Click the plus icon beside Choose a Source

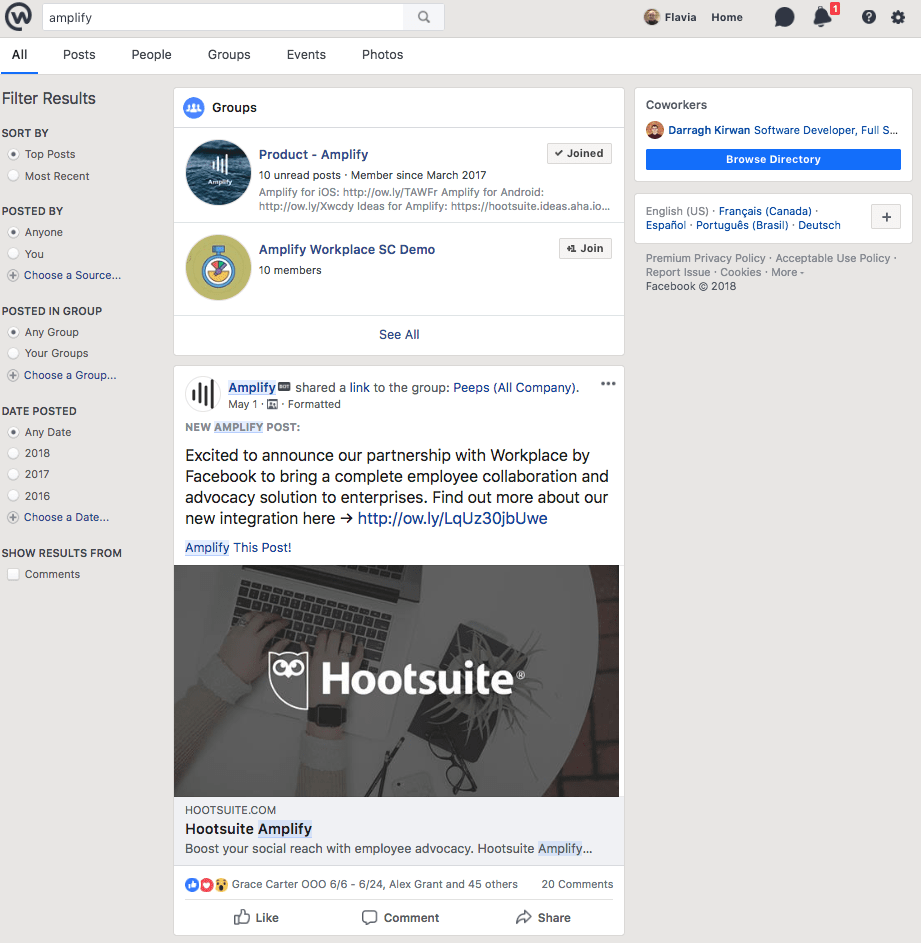pyautogui.click(x=13, y=275)
